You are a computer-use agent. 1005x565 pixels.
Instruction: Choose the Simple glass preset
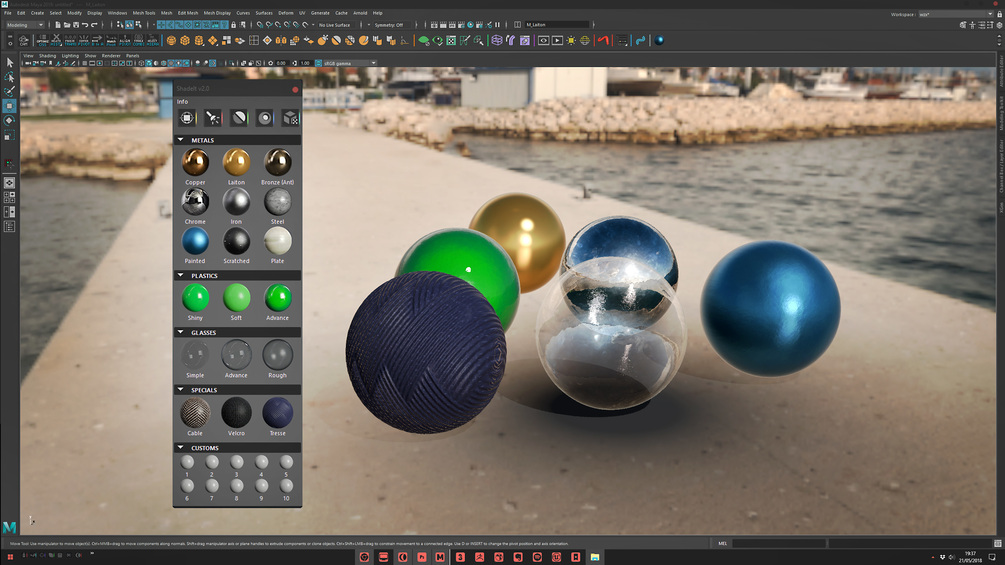pyautogui.click(x=195, y=356)
